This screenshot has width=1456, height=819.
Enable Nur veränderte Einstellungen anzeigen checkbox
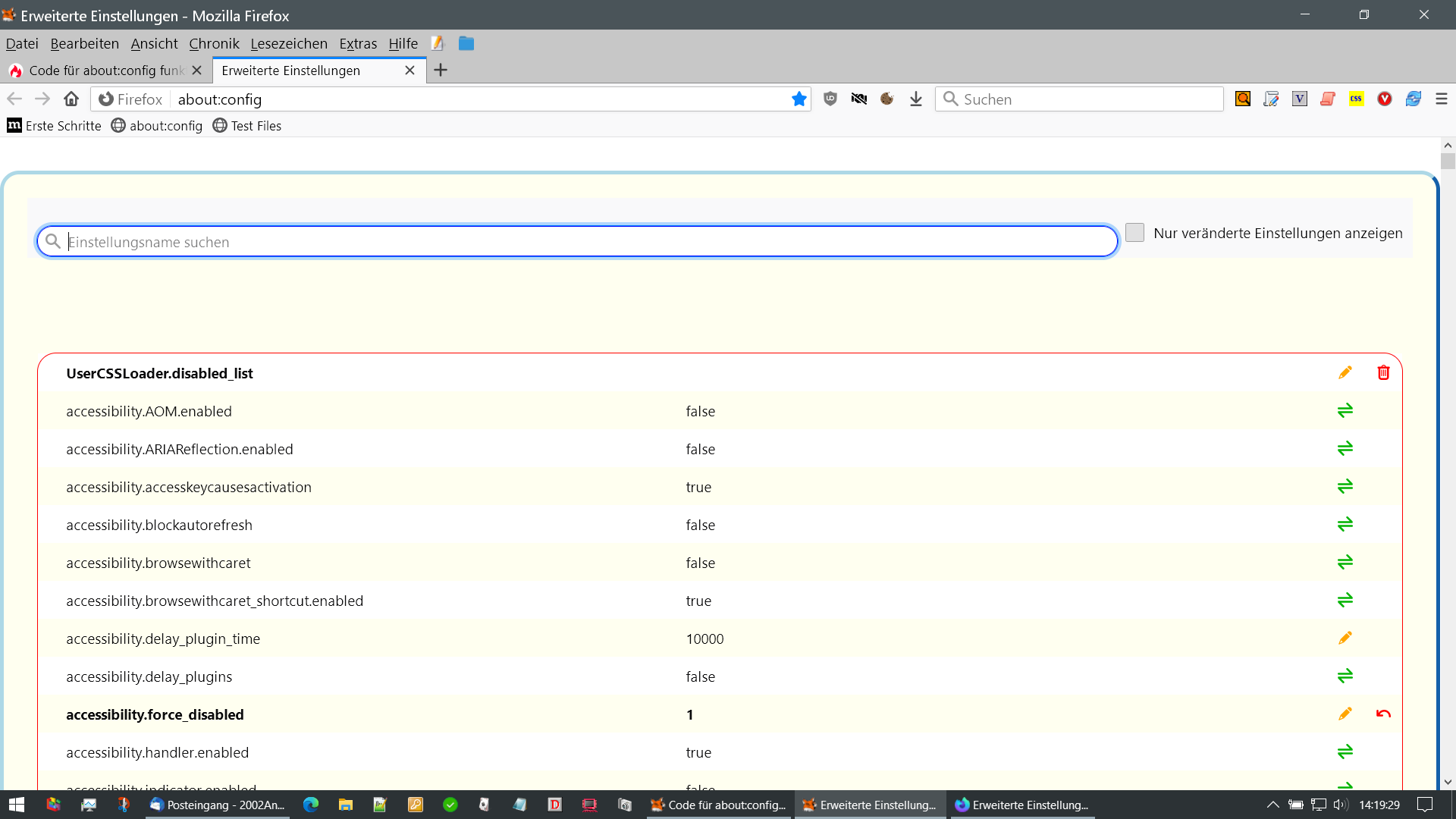point(1134,233)
